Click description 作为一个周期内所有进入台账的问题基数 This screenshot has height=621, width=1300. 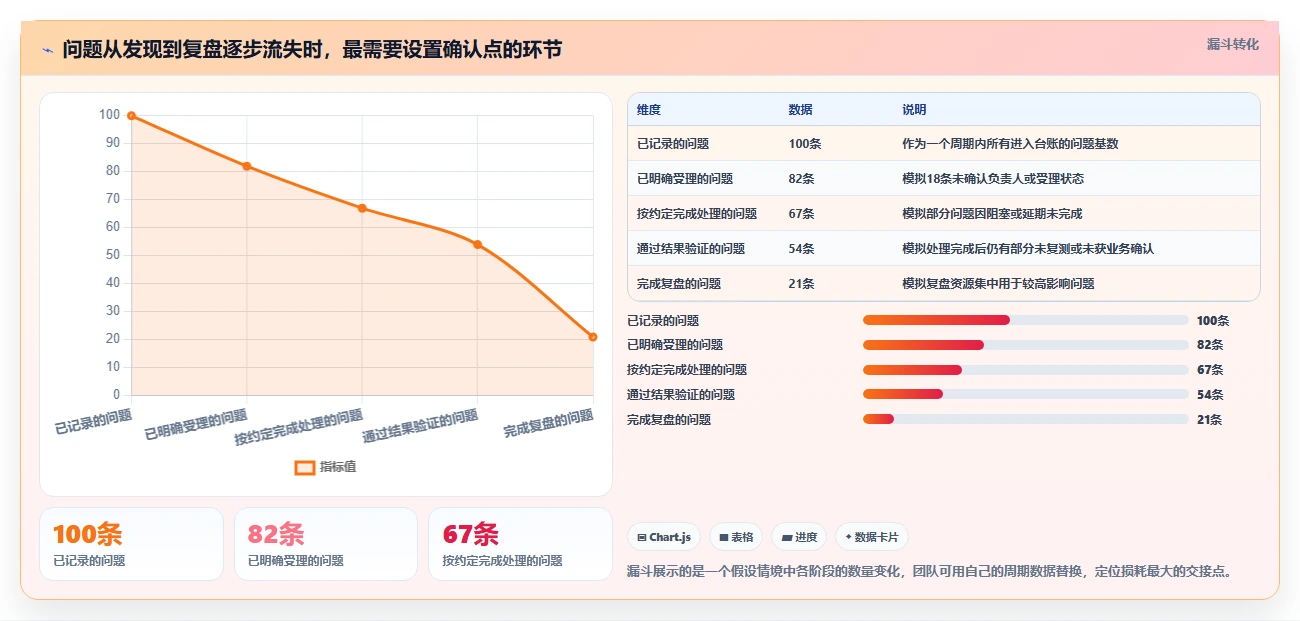pyautogui.click(x=1010, y=144)
